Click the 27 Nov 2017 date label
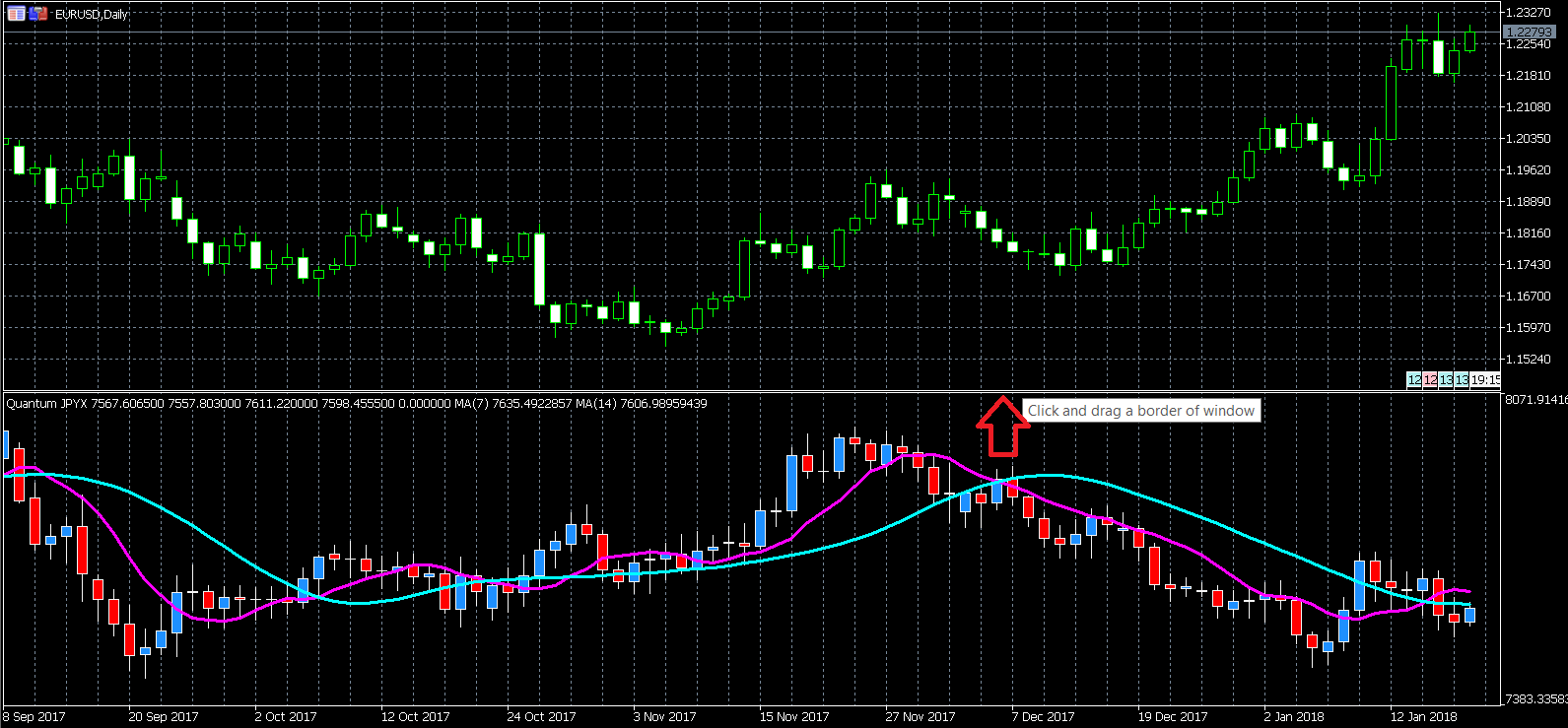The height and width of the screenshot is (728, 1568). (x=920, y=716)
